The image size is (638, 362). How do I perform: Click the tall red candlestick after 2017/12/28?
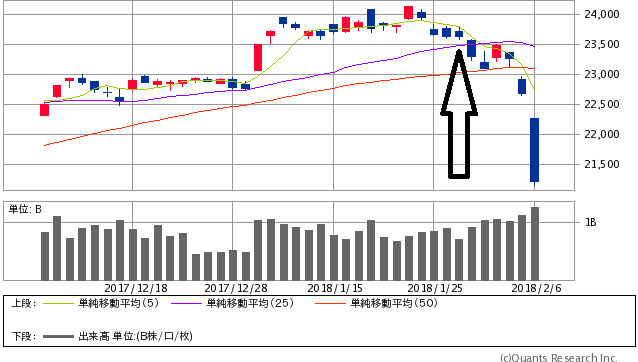258,58
